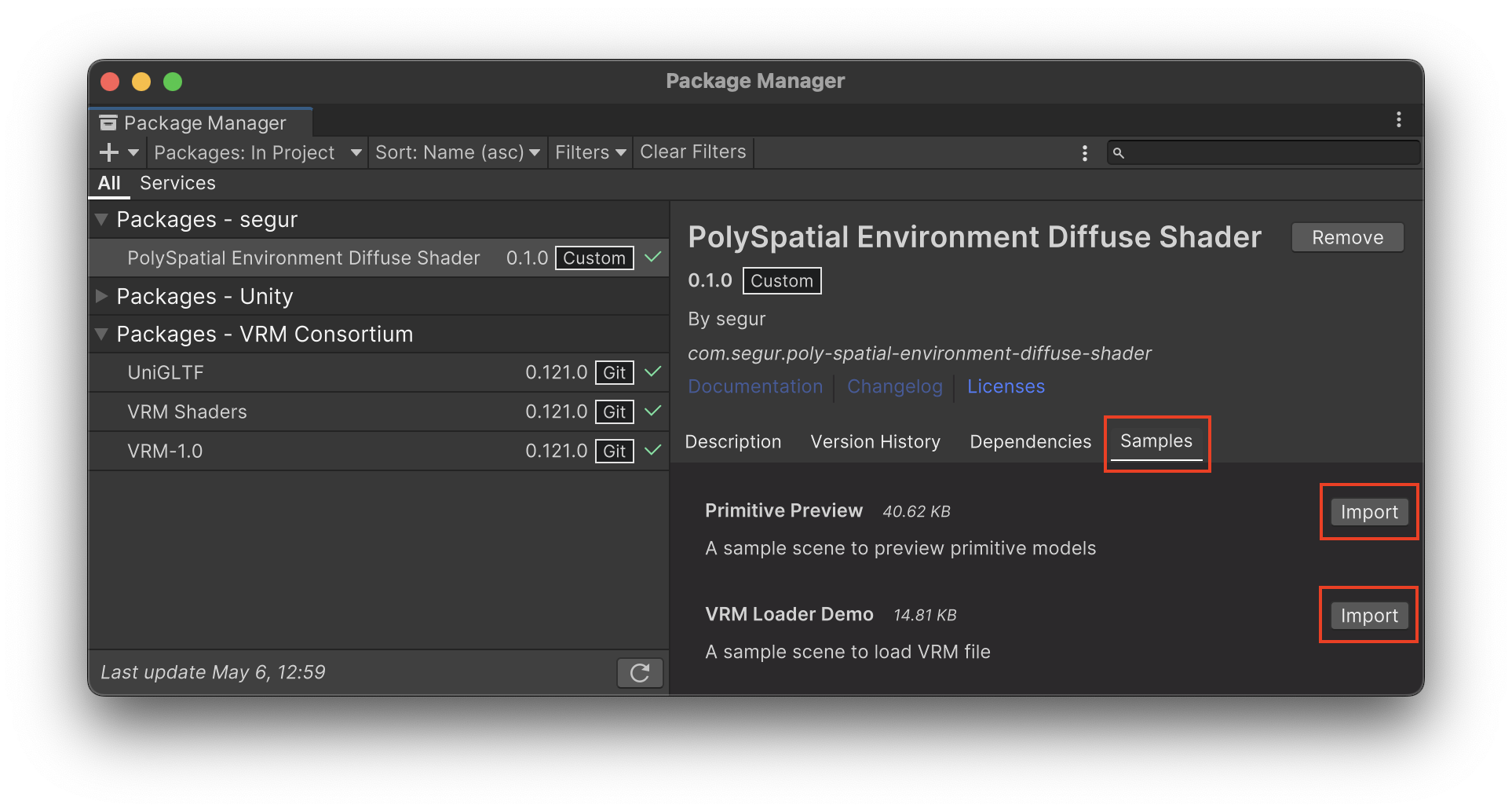Collapse the Packages - VRM Consortium group
This screenshot has width=1512, height=812.
(x=101, y=334)
